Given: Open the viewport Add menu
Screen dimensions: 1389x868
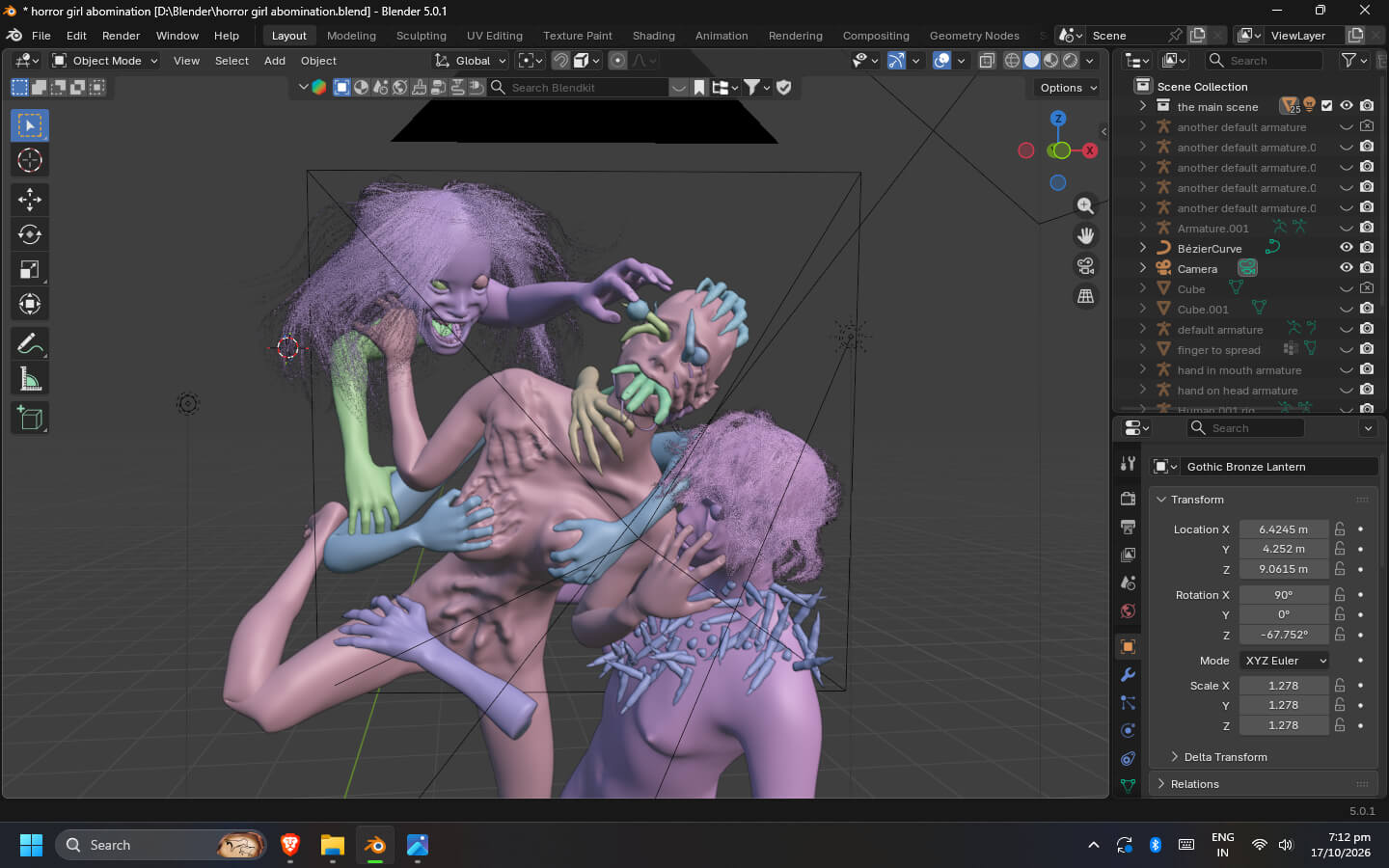Looking at the screenshot, I should (275, 61).
